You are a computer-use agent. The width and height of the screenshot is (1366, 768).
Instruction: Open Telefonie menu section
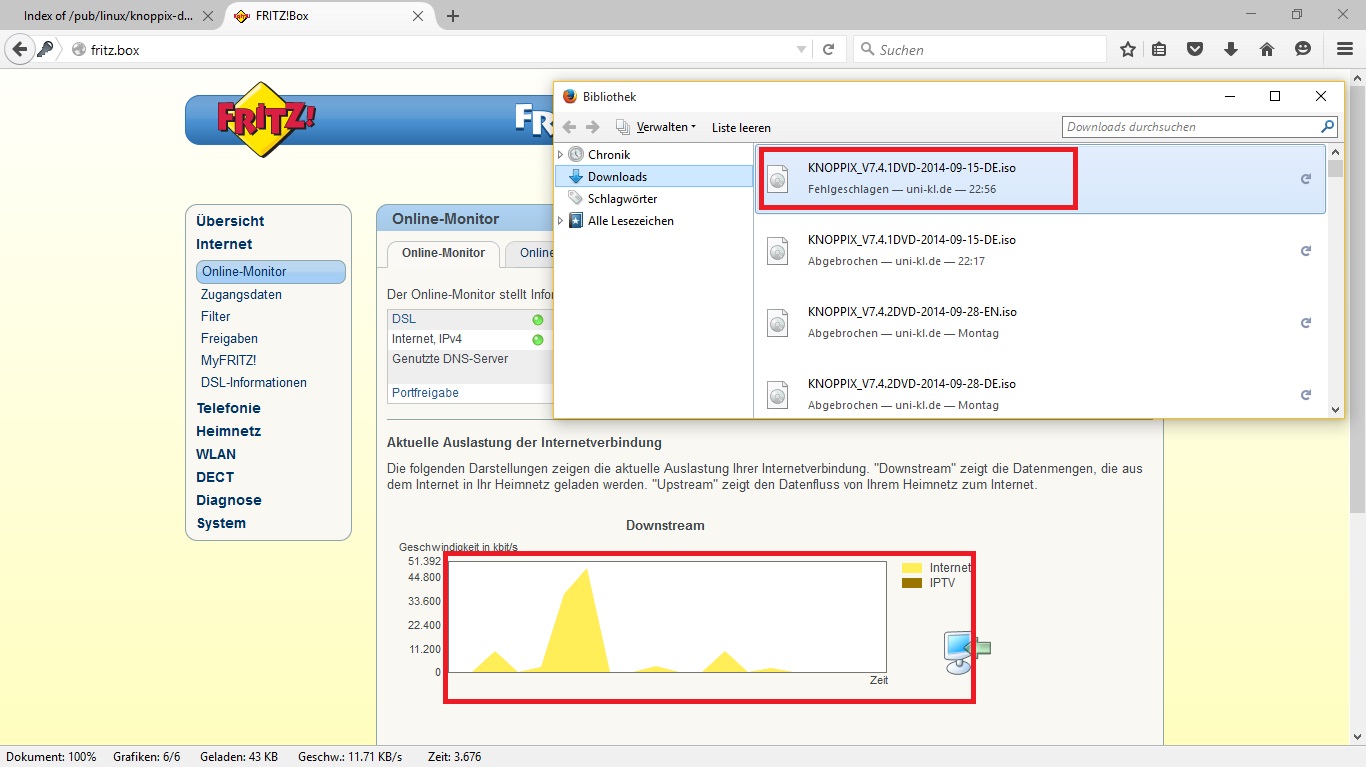tap(228, 408)
